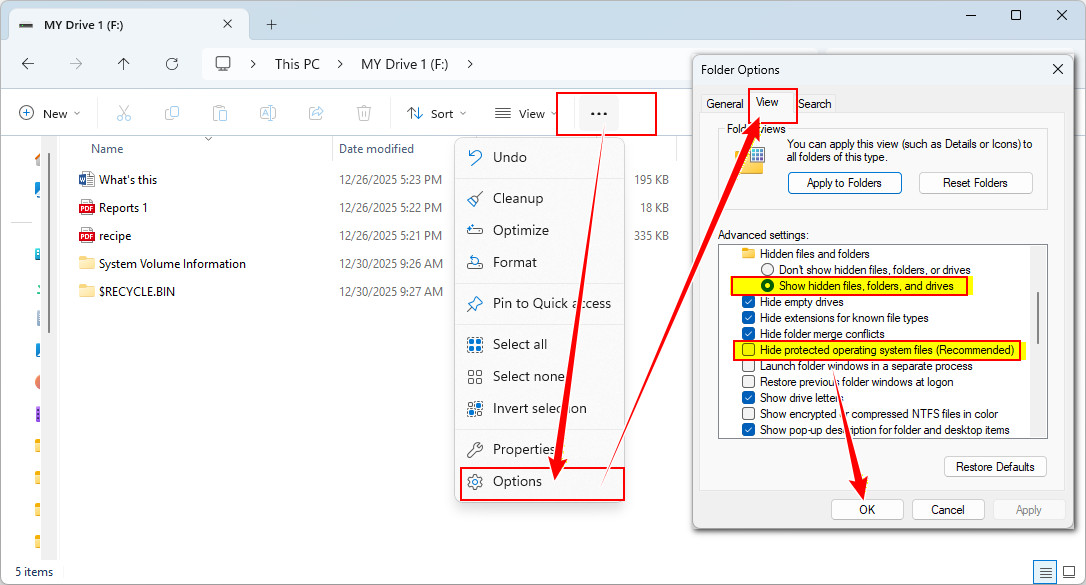
Task: Expand the New dropdown button
Action: pyautogui.click(x=50, y=114)
